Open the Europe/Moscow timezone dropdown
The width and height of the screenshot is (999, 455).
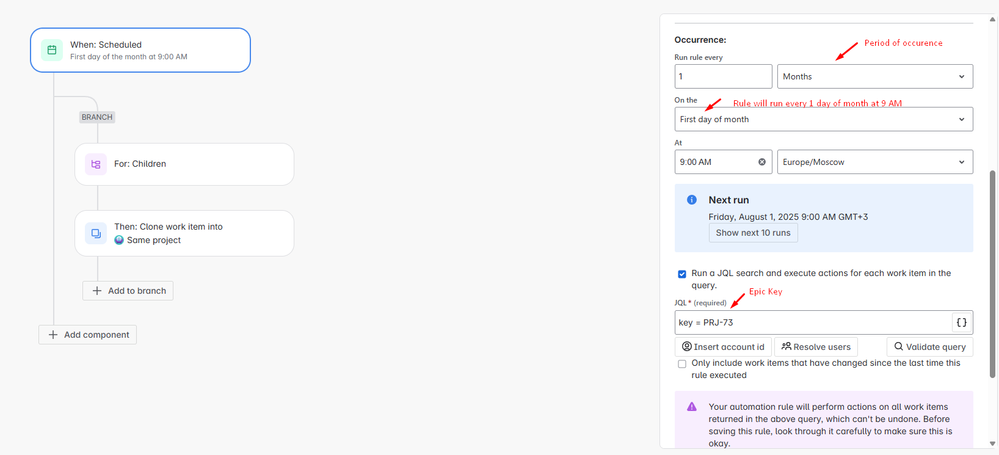point(875,162)
